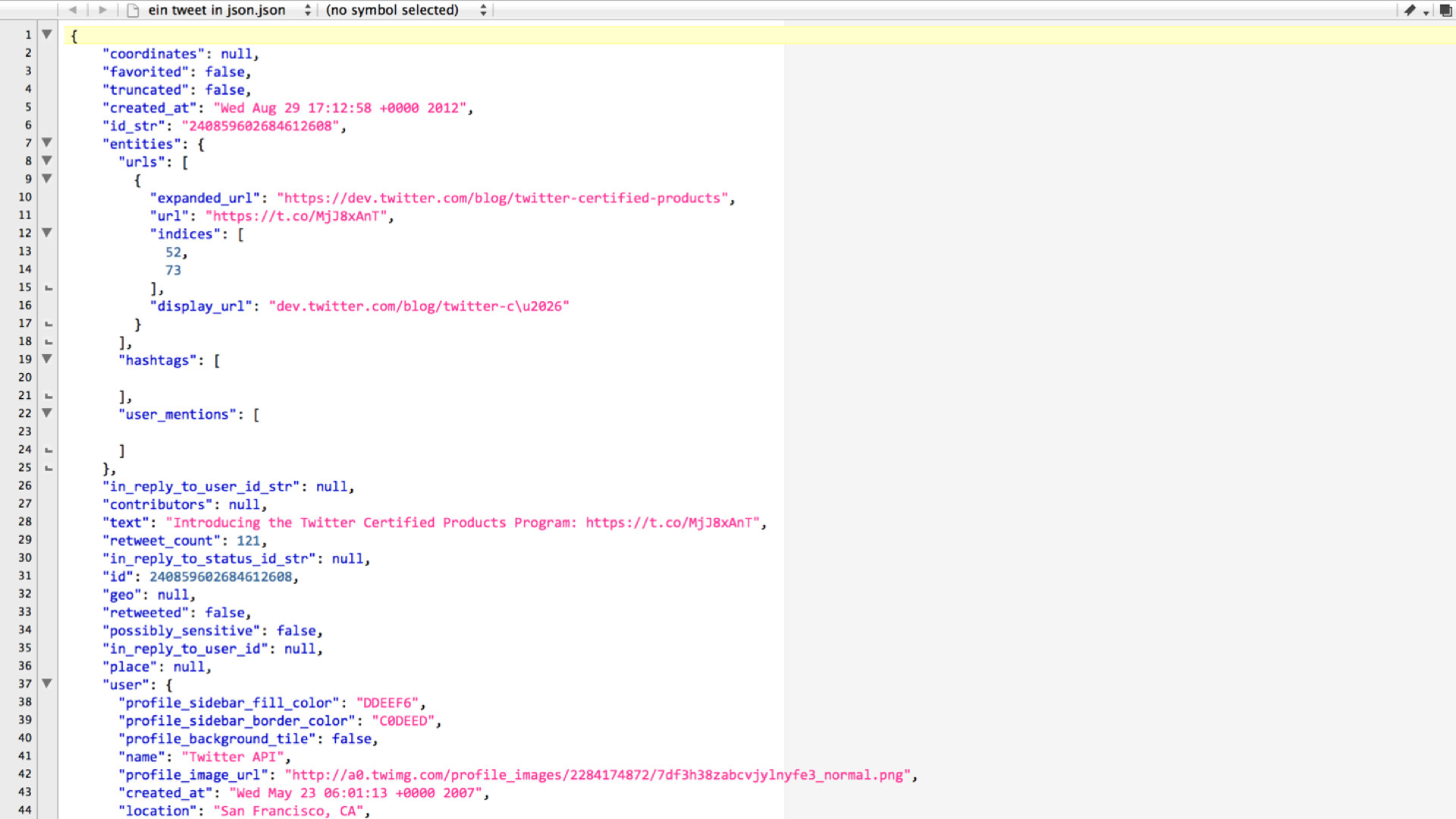Go forward with the next-document arrow
Screen dimensions: 1456x819
coord(103,10)
